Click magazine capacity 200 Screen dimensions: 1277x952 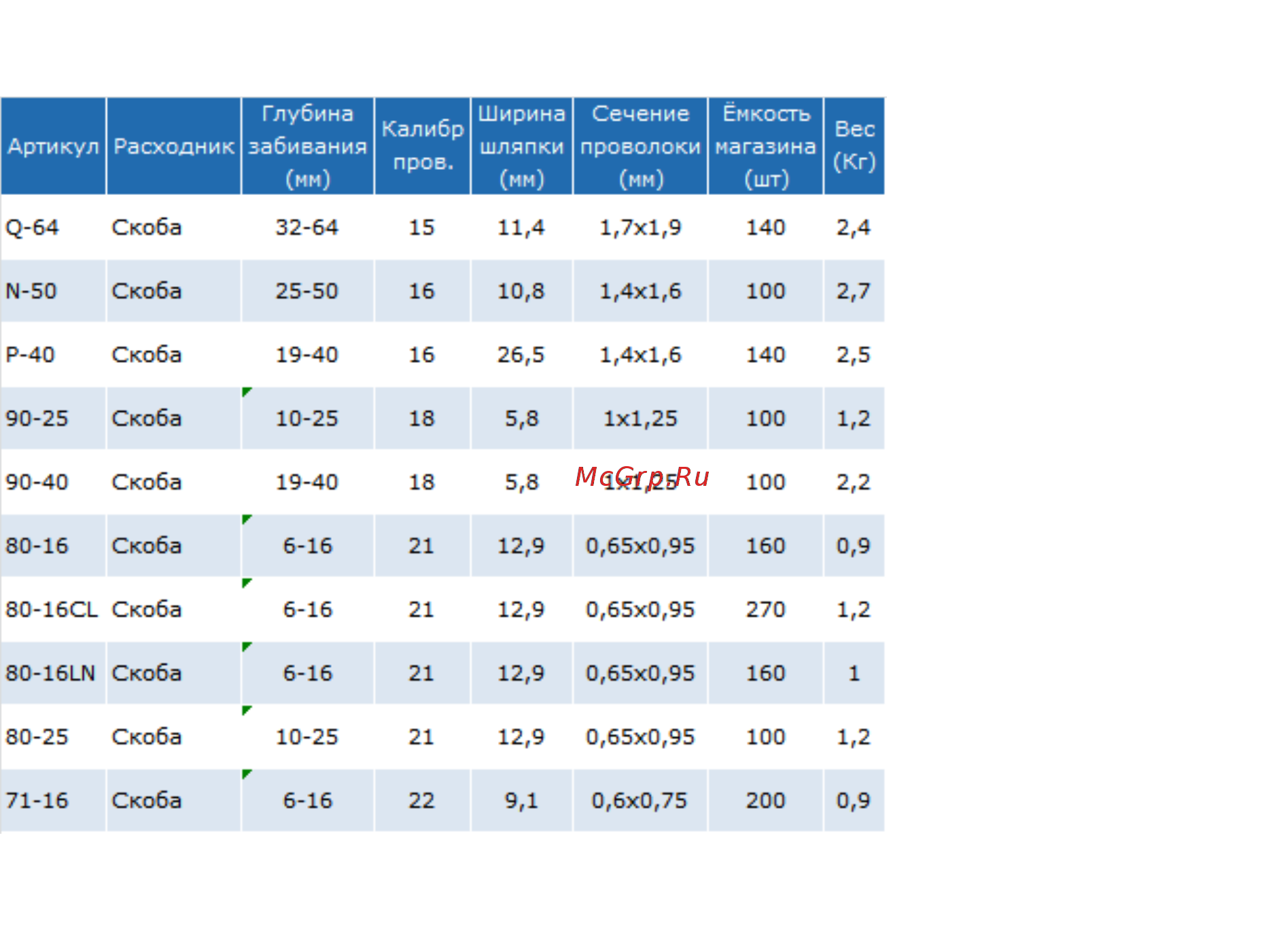(x=766, y=800)
